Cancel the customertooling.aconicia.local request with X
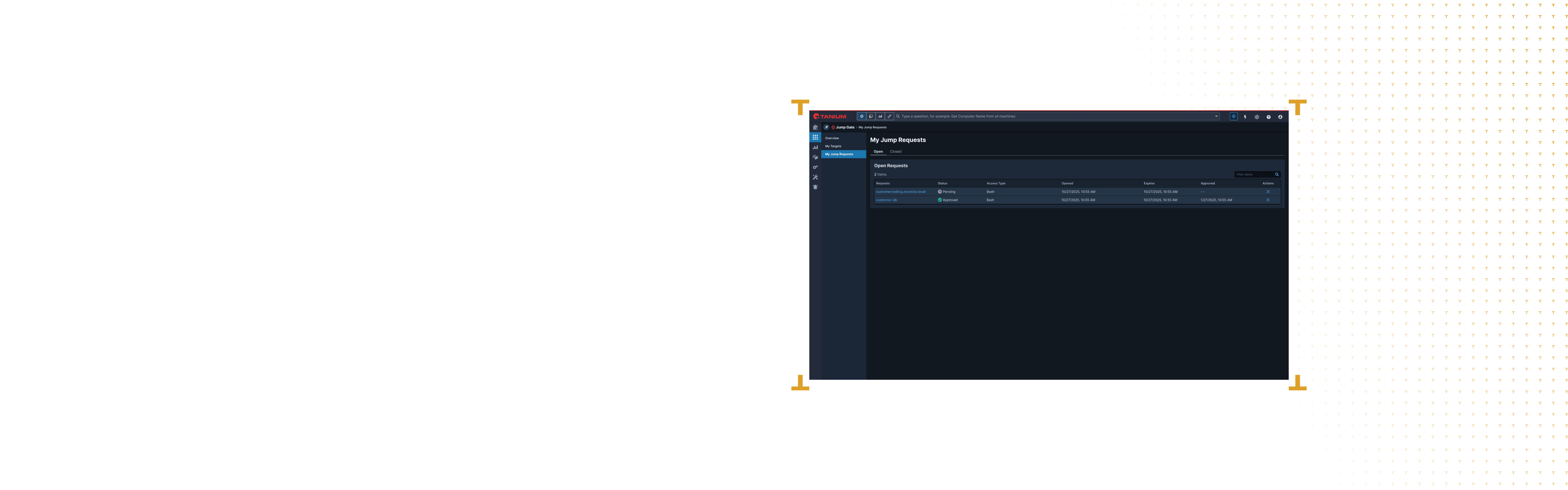1568x490 pixels. coord(1268,192)
